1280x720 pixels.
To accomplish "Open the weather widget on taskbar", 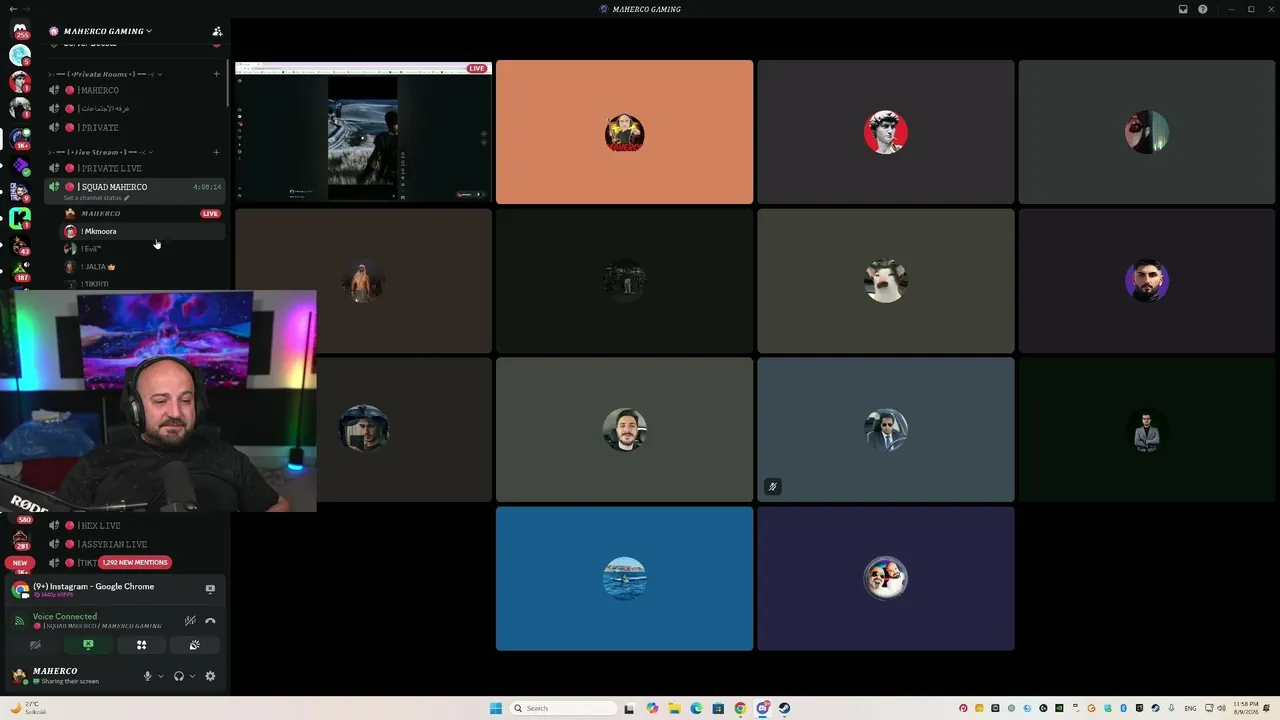I will (28, 708).
